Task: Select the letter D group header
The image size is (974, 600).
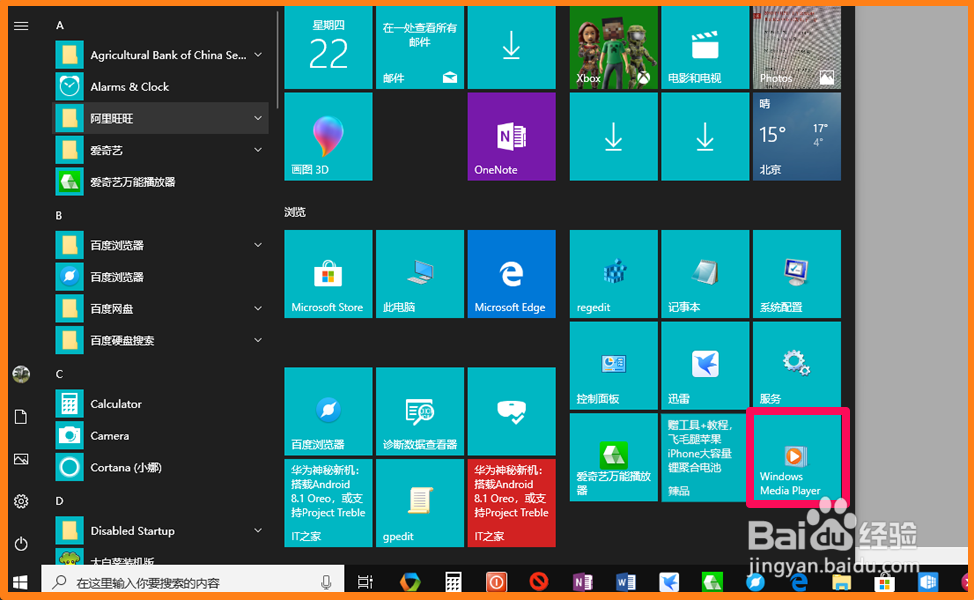Action: (x=60, y=501)
